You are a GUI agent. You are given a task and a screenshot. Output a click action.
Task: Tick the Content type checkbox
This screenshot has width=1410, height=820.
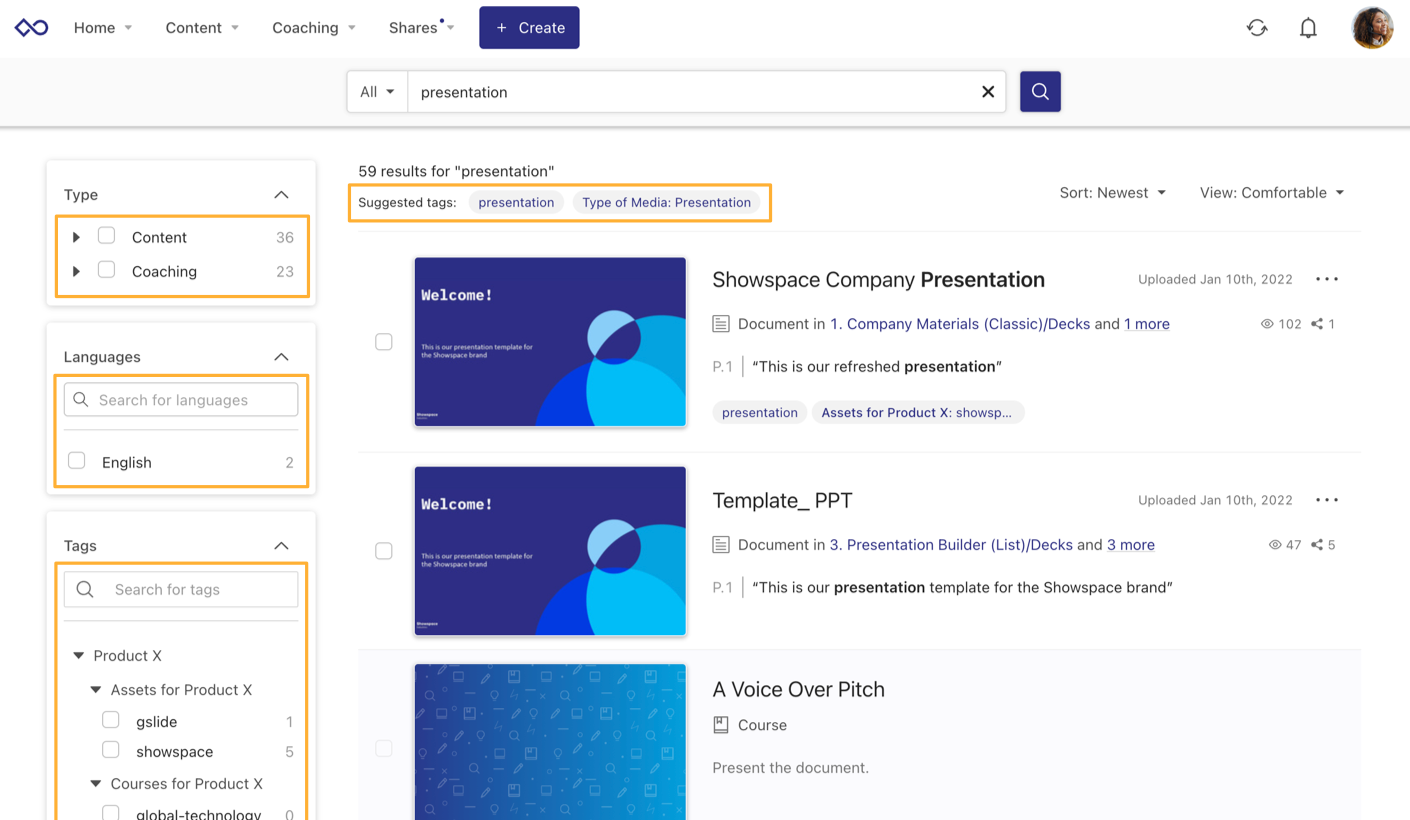(106, 236)
